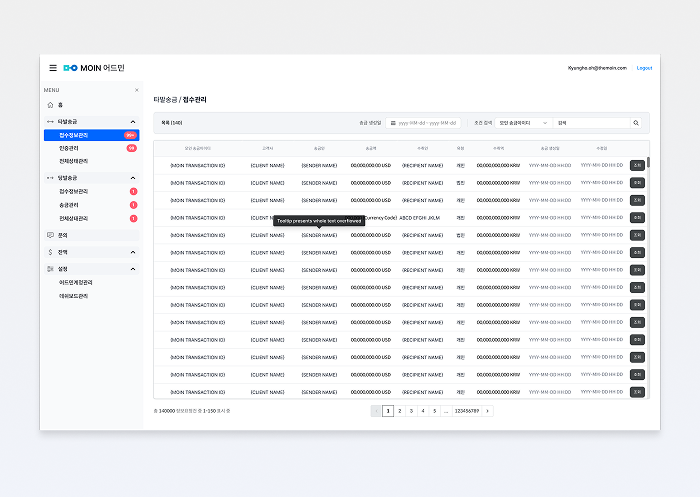Click the MOIN logo icon
Viewport: 700px width, 497px height.
[x=70, y=68]
